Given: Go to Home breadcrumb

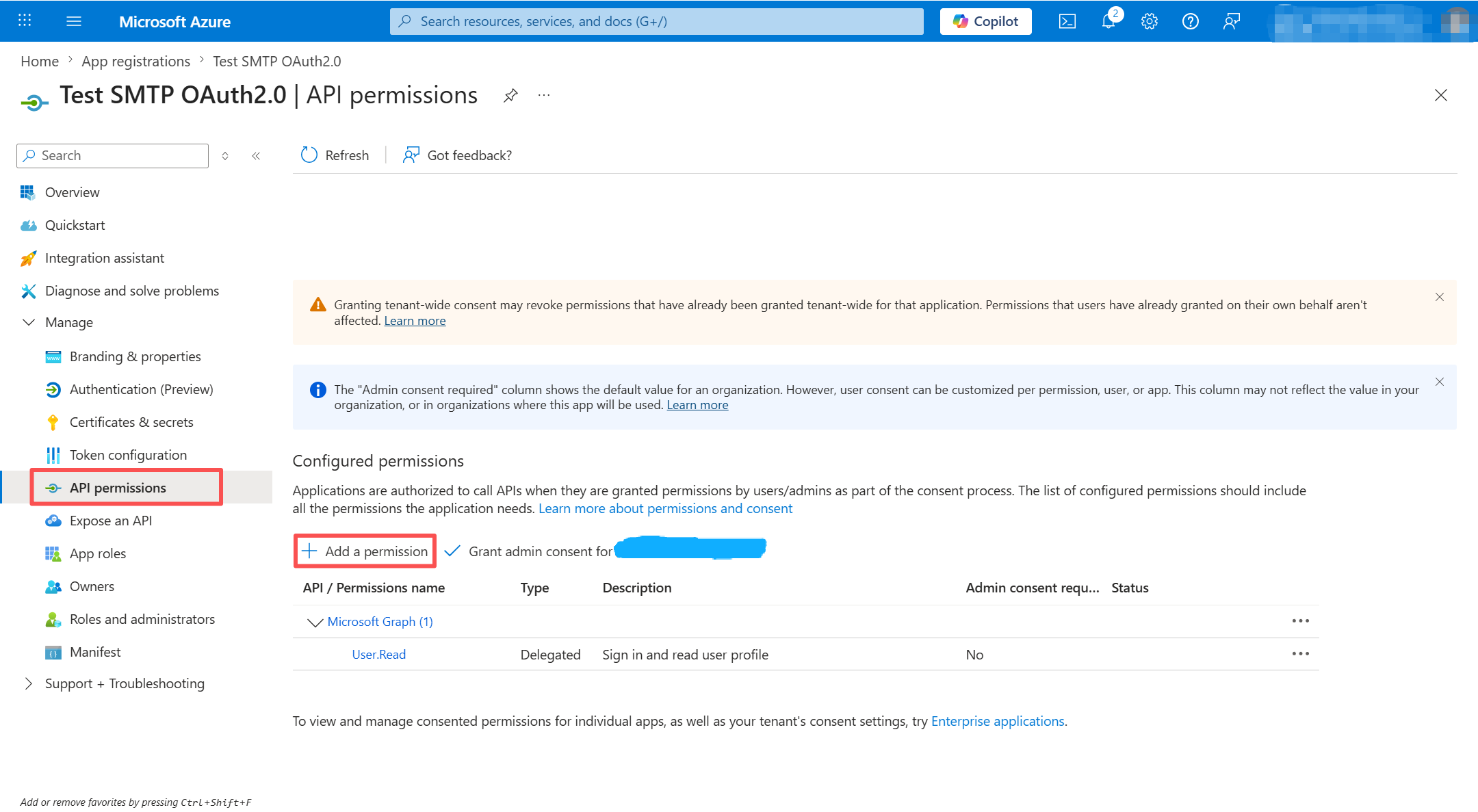Looking at the screenshot, I should click(x=40, y=62).
